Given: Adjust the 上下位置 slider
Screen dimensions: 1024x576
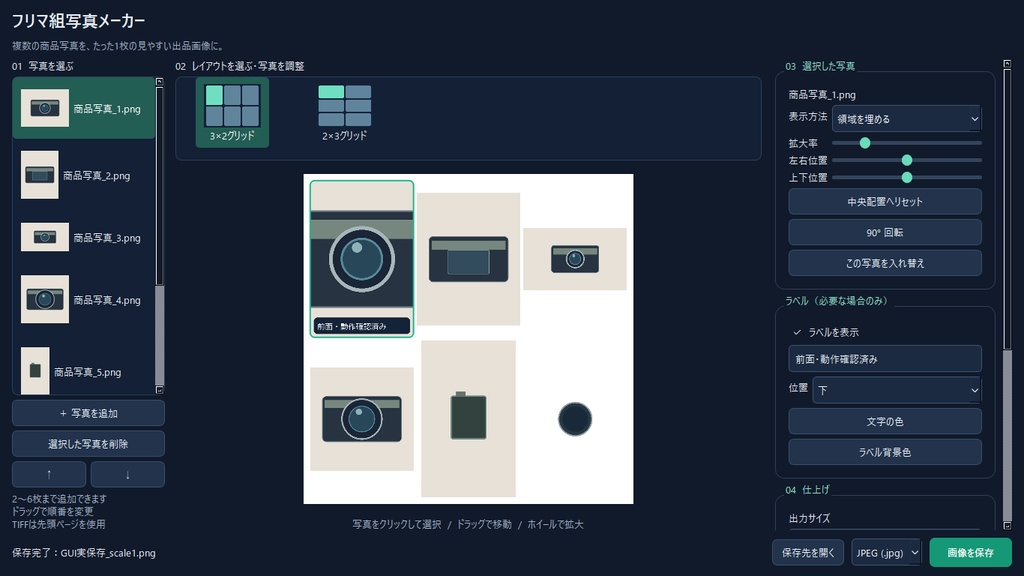Looking at the screenshot, I should coord(906,178).
